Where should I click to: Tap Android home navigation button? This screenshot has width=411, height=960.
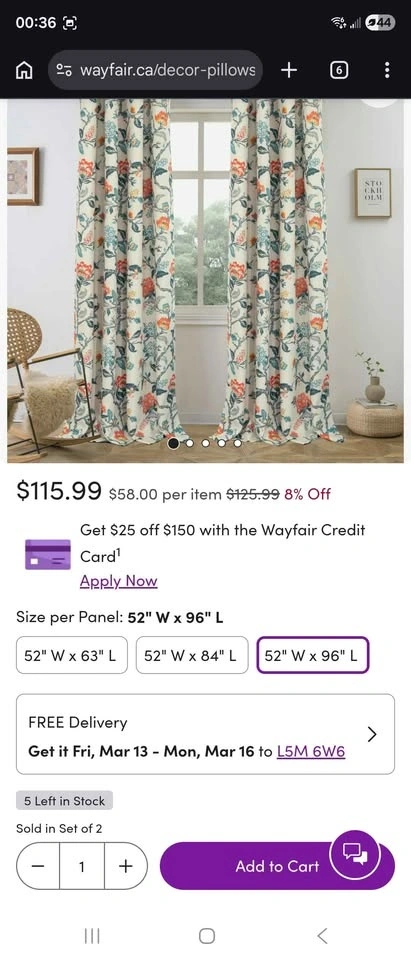point(207,935)
